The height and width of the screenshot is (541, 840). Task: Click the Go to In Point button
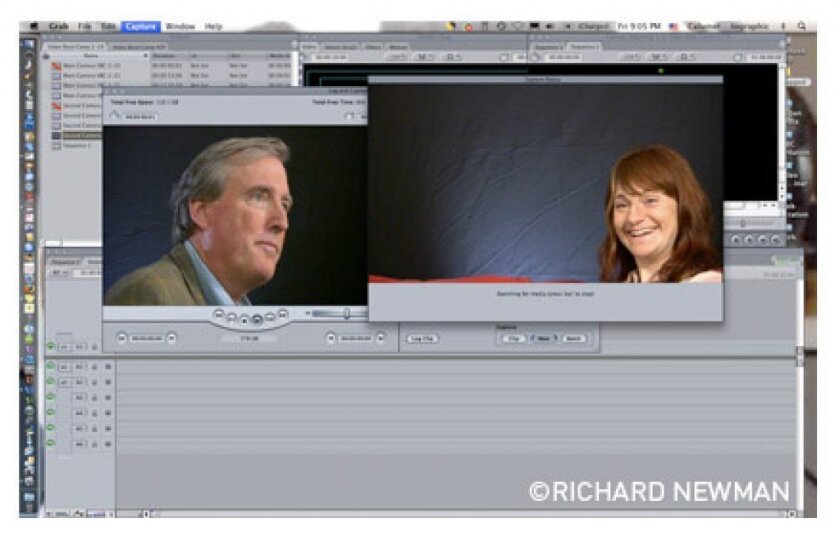[x=171, y=338]
